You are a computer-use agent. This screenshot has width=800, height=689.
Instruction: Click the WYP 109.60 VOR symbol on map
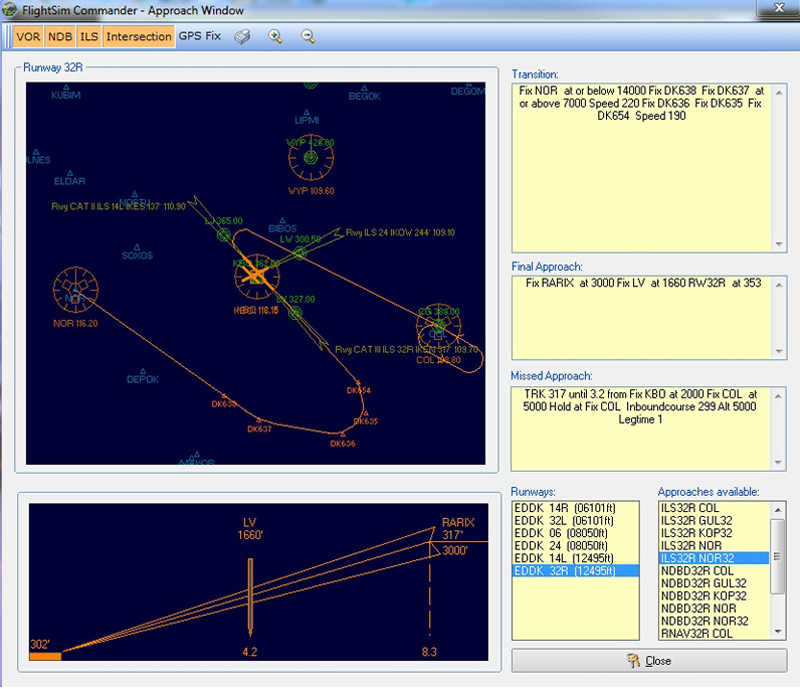311,157
